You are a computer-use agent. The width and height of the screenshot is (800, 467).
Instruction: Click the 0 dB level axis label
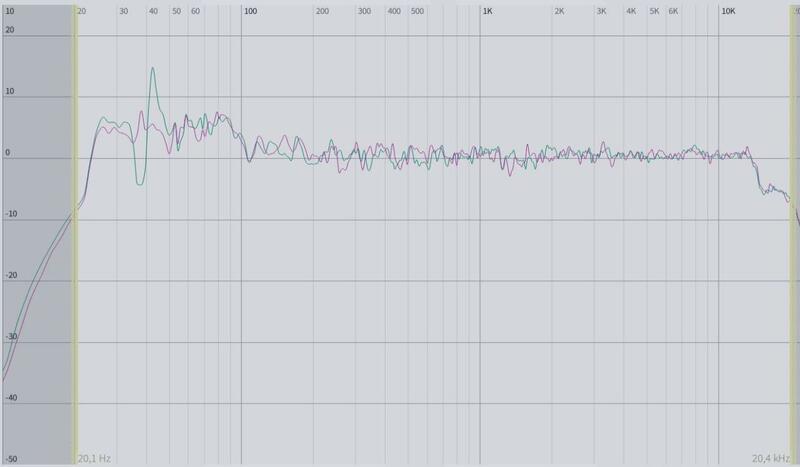(x=9, y=155)
